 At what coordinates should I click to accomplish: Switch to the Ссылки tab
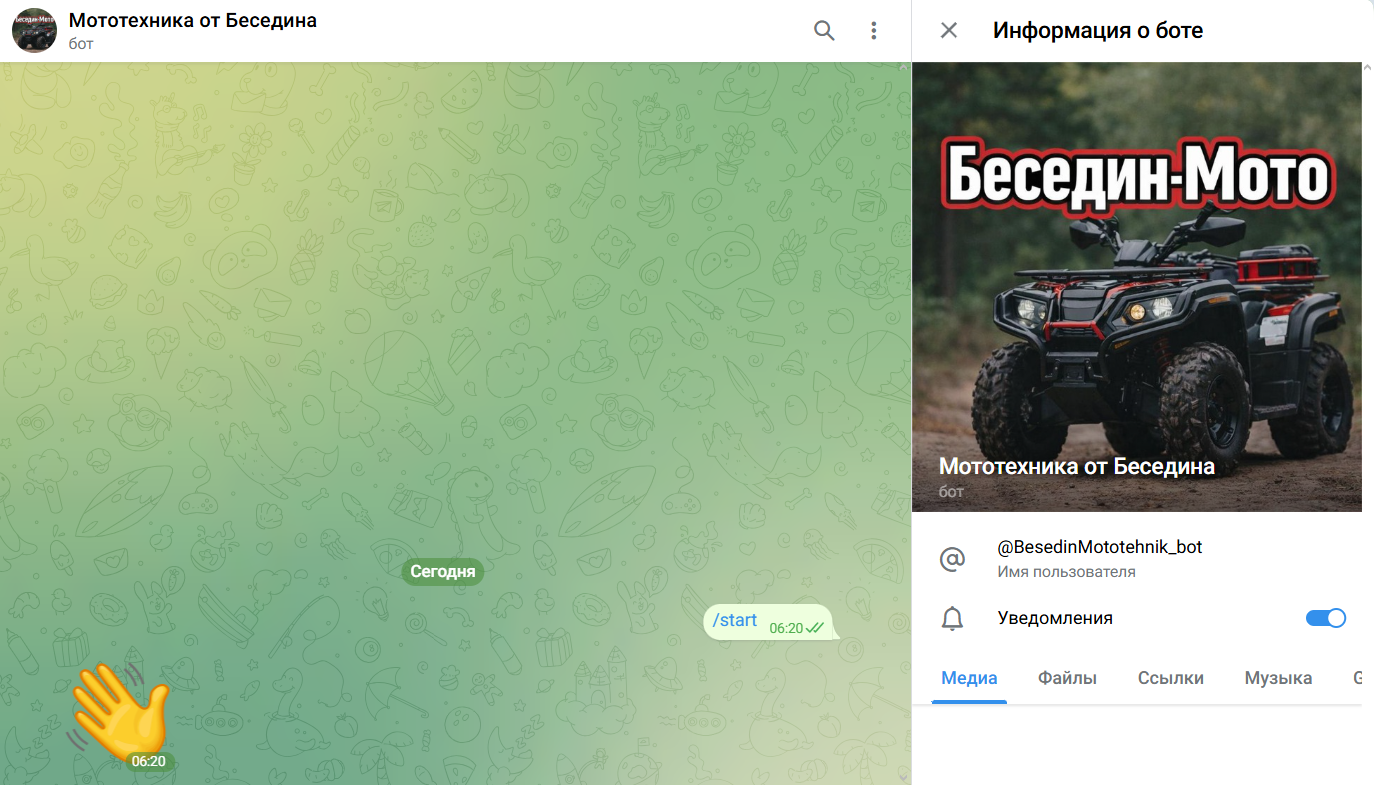(x=1171, y=678)
